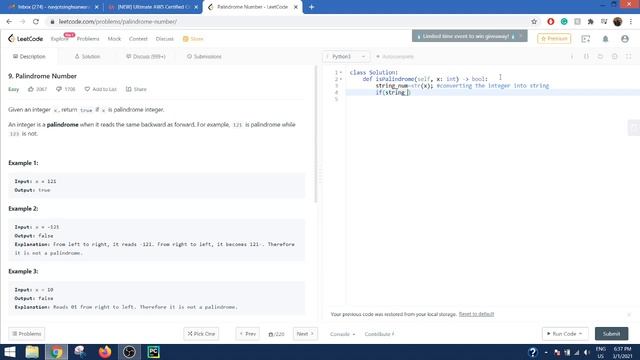Image resolution: width=640 pixels, height=360 pixels.
Task: Open the editor info icon
Action: 572,56
